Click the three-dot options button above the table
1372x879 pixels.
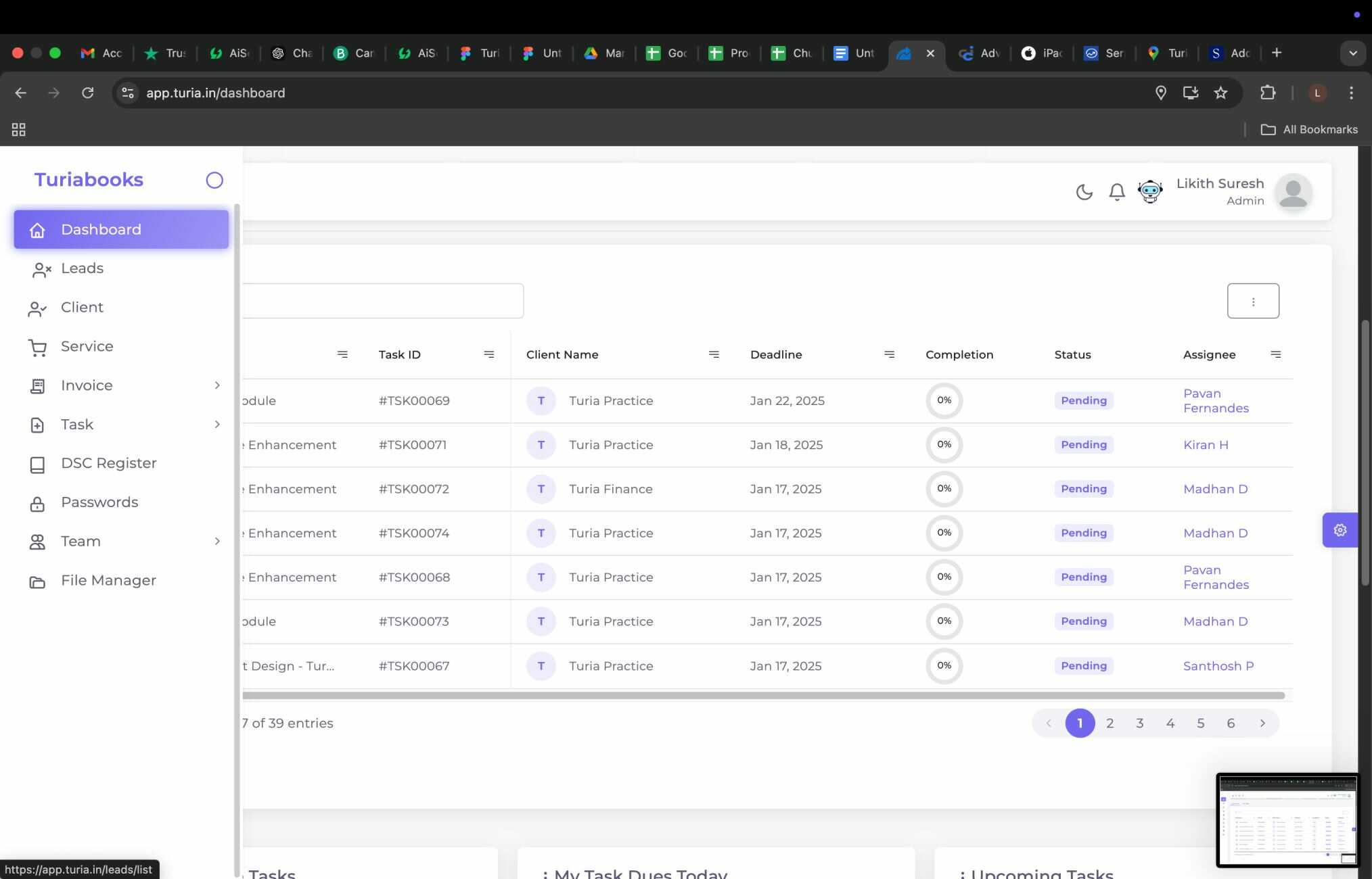pos(1253,301)
